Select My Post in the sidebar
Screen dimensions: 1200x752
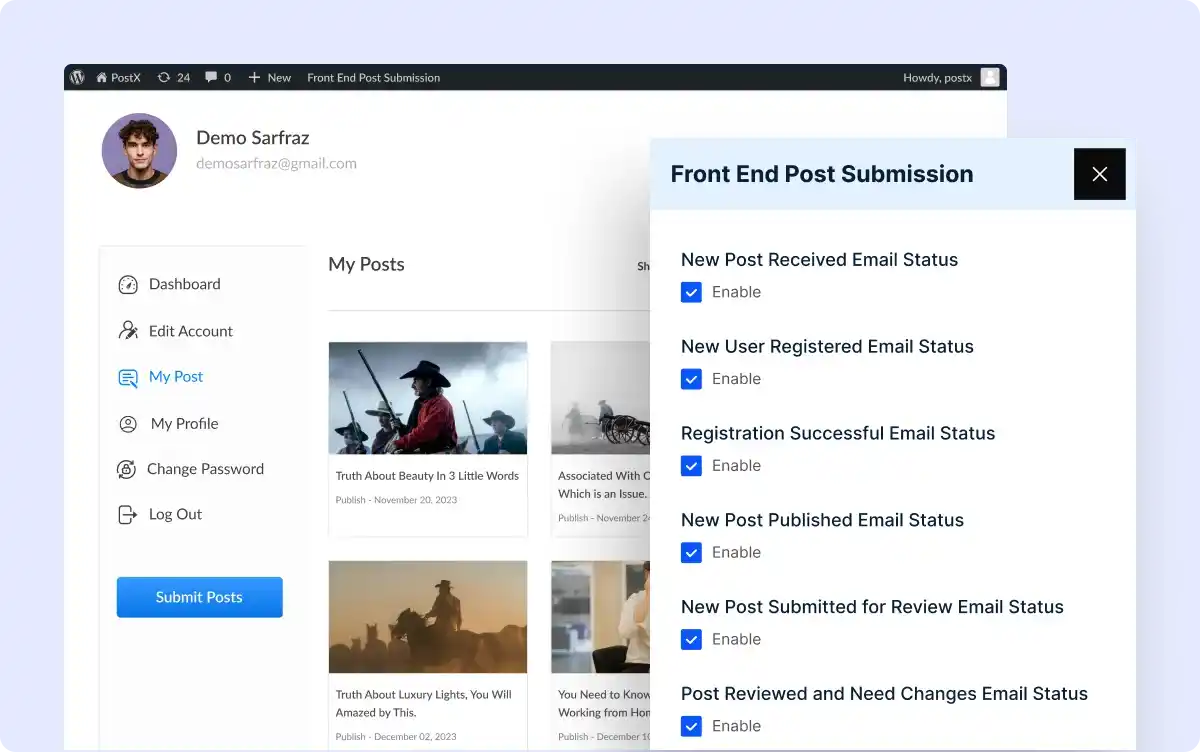175,377
